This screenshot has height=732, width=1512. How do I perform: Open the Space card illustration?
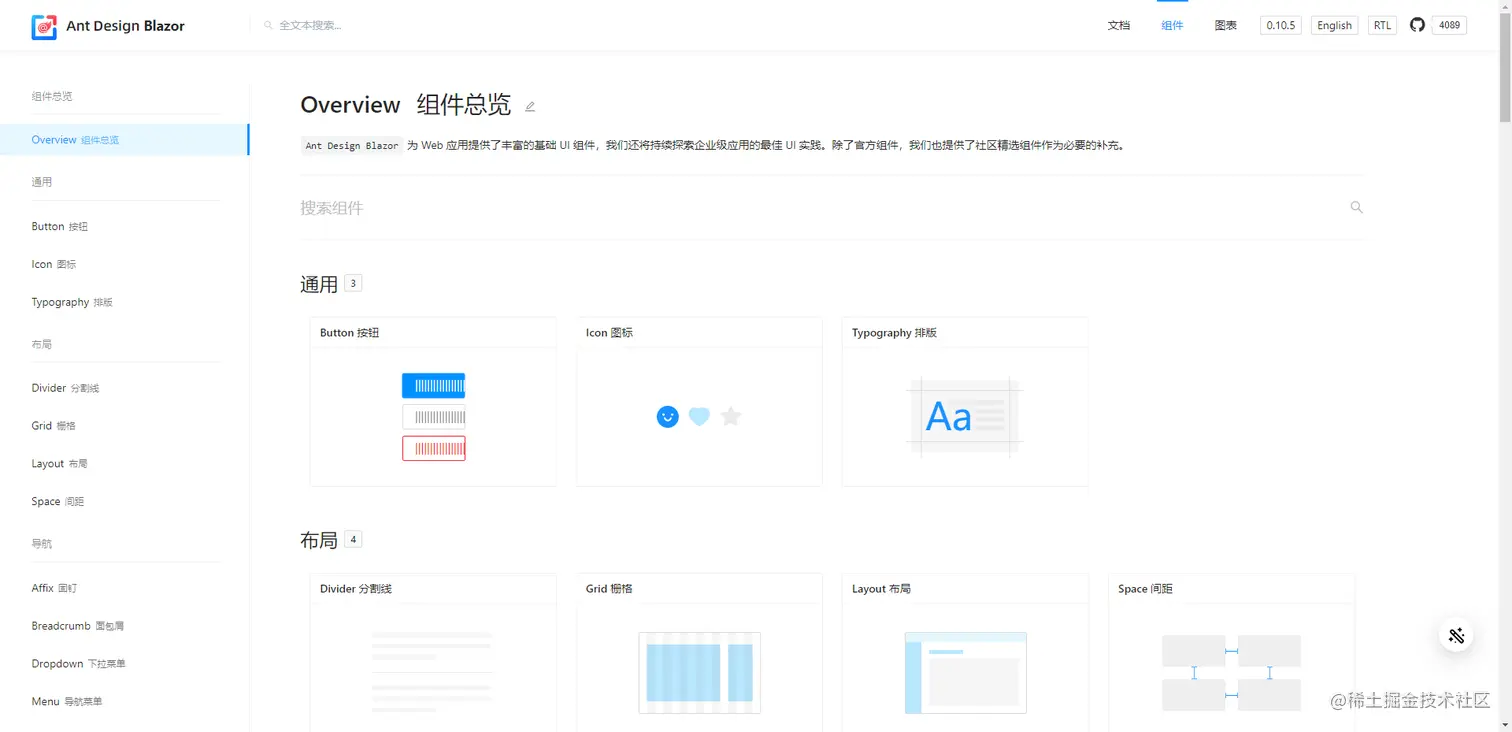click(x=1231, y=672)
